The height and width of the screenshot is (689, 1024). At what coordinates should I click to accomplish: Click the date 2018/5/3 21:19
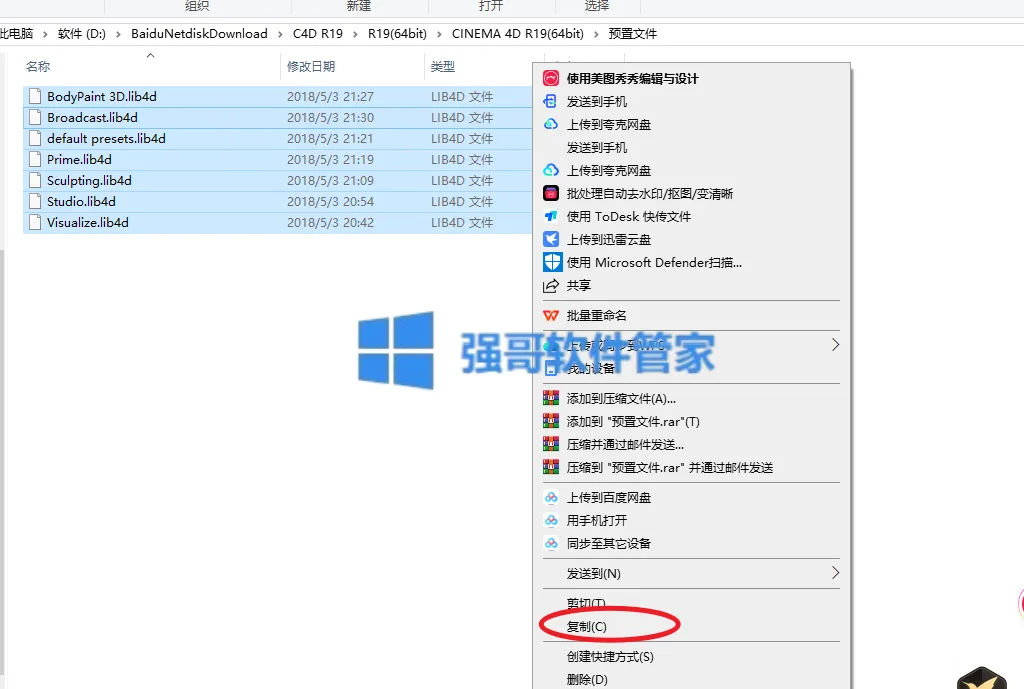(330, 159)
